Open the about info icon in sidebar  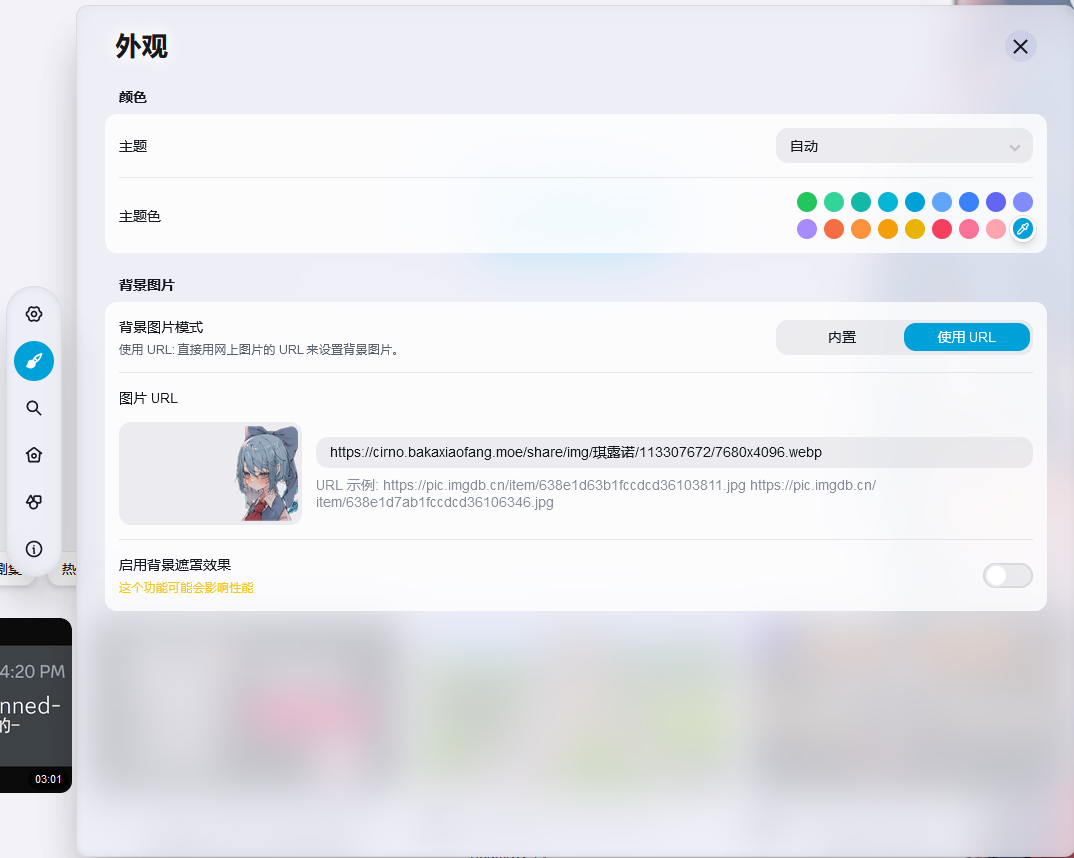tap(34, 549)
